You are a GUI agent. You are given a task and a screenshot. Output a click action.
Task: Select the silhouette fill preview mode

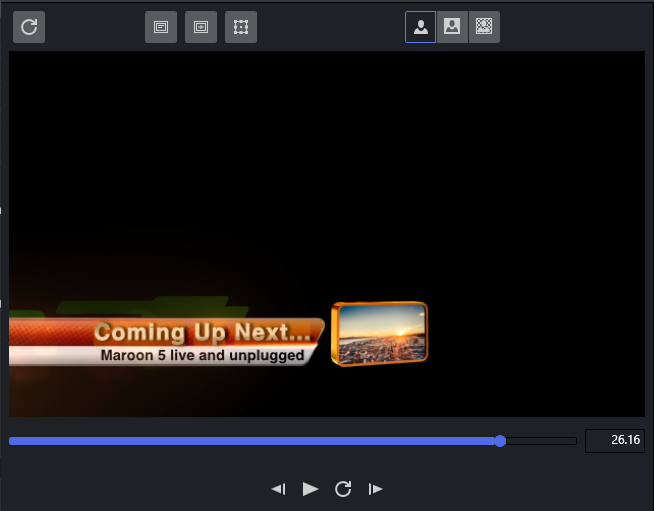coord(421,27)
